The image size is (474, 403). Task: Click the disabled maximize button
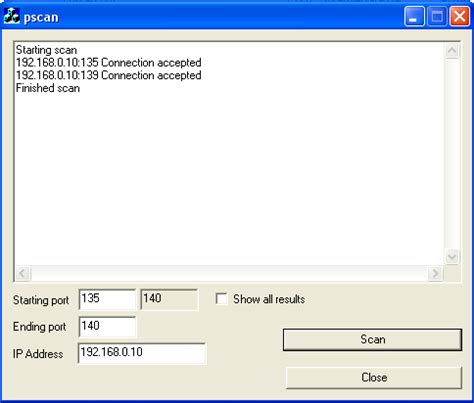437,16
